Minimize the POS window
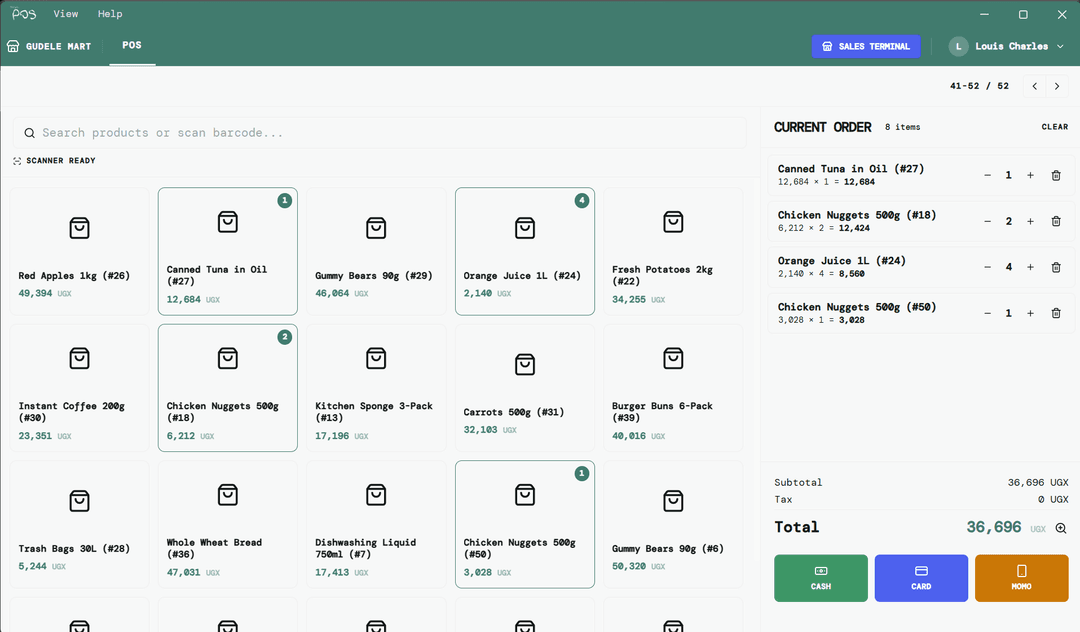 pyautogui.click(x=984, y=14)
